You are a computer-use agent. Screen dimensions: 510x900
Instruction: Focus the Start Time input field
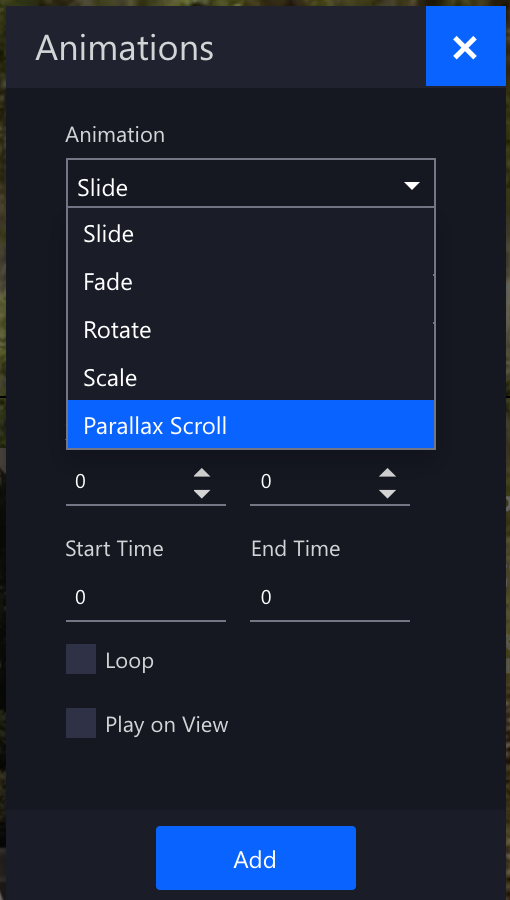click(146, 598)
